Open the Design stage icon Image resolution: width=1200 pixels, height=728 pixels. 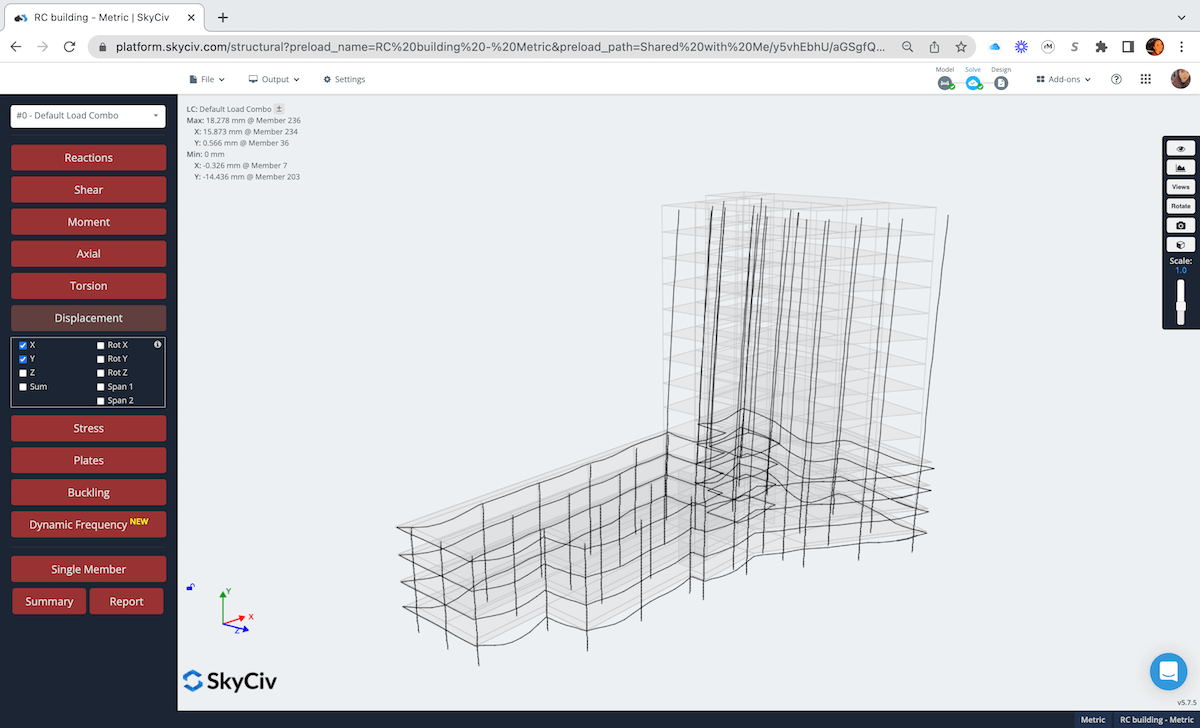[1001, 83]
